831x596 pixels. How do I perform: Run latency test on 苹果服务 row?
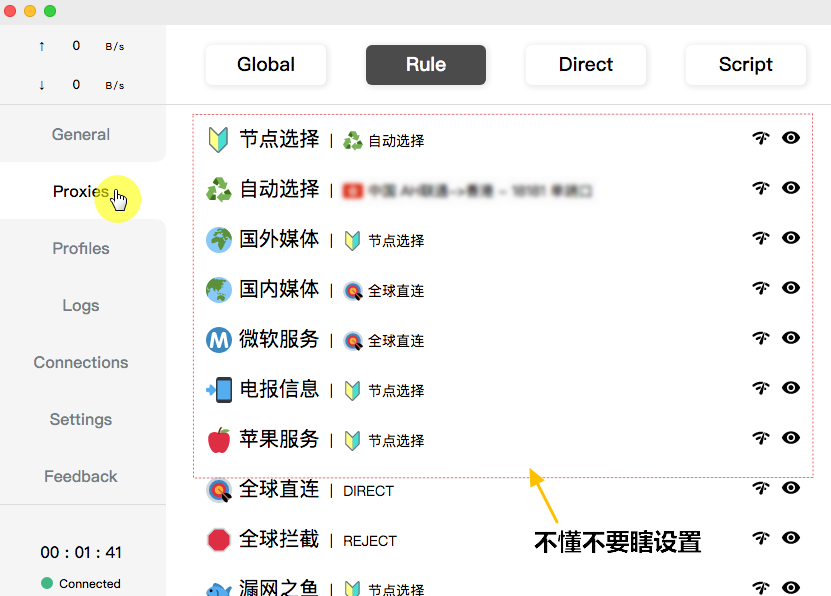[760, 438]
